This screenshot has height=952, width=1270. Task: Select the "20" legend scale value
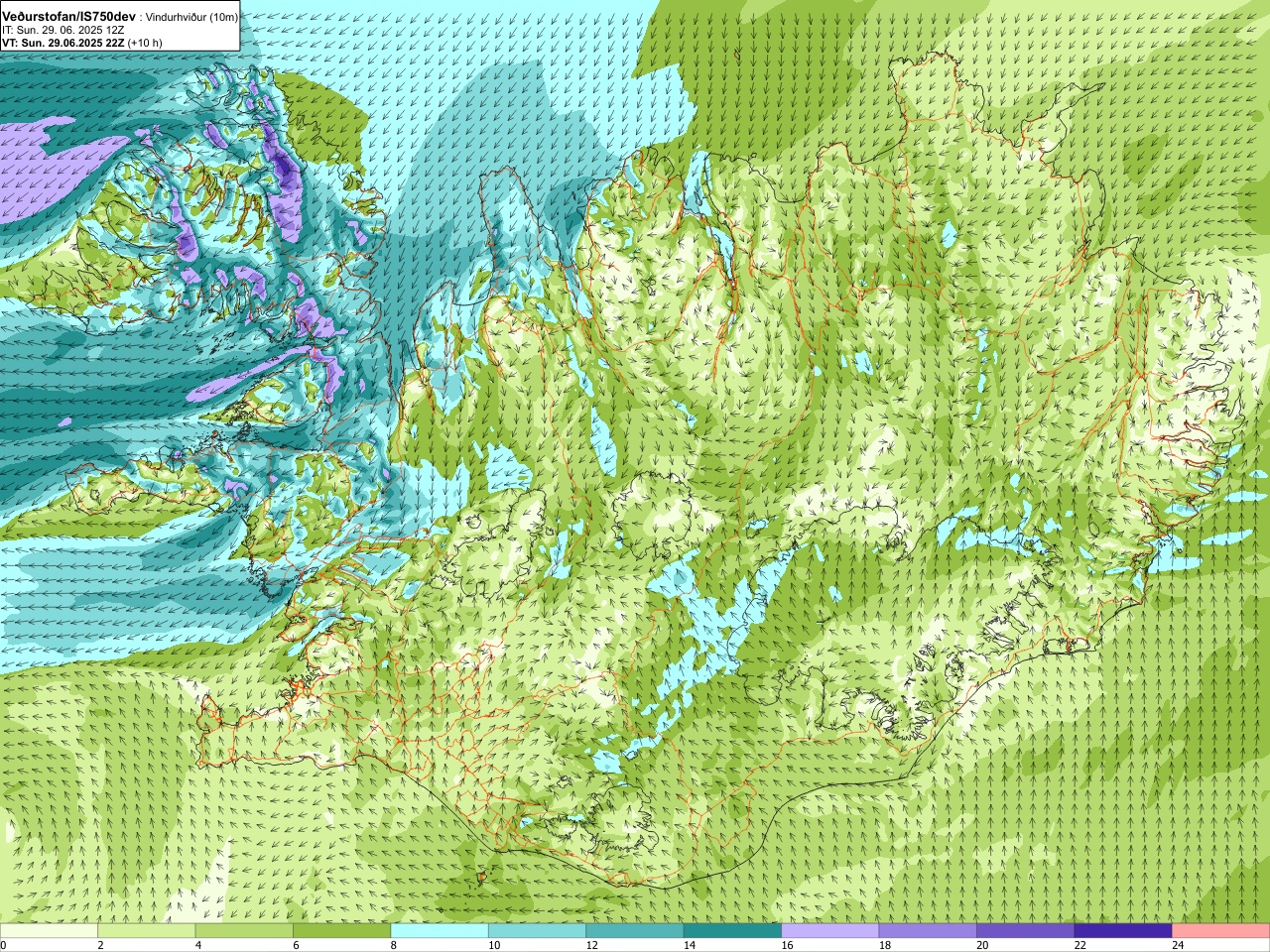[982, 945]
